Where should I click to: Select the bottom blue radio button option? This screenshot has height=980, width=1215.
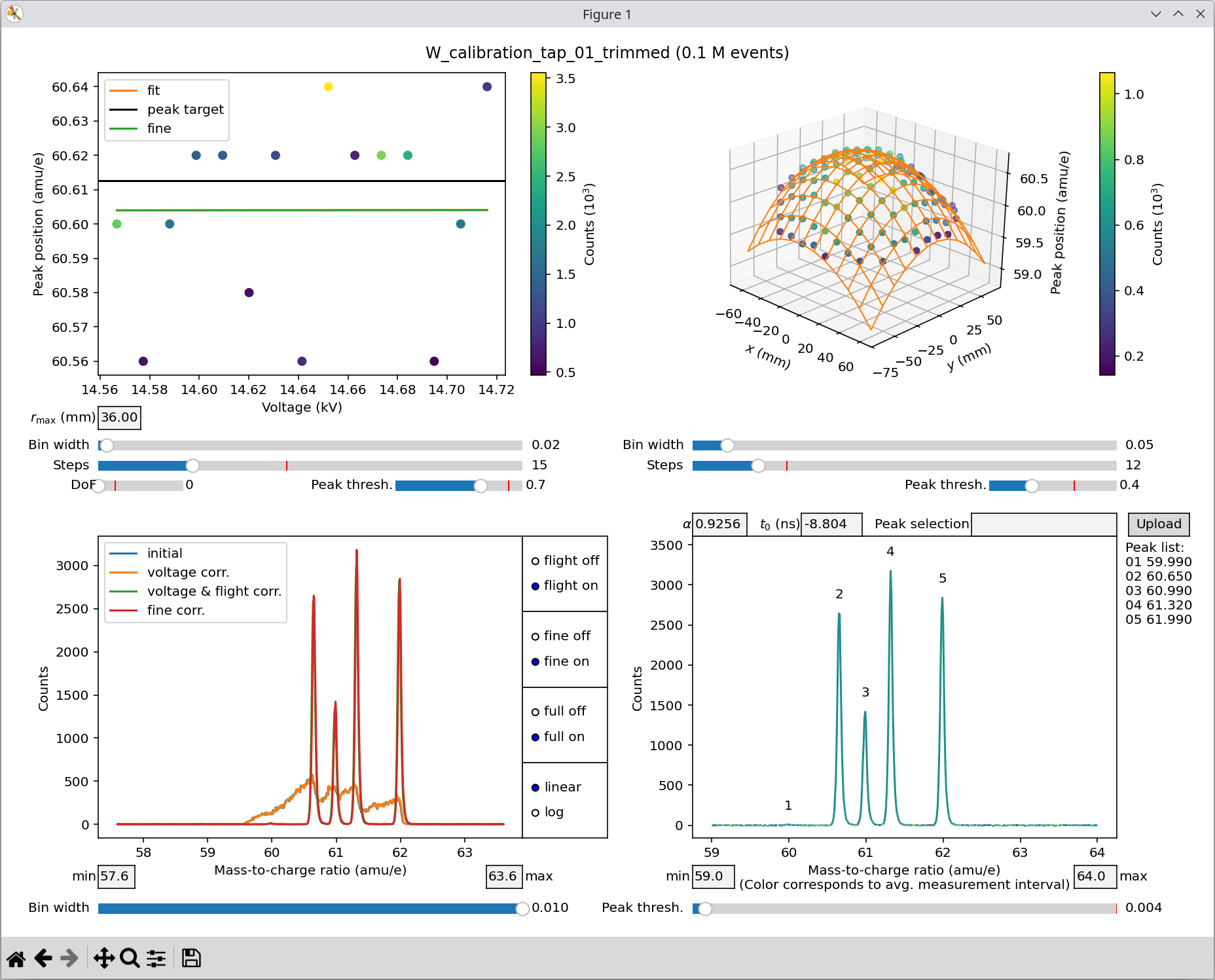[x=535, y=789]
